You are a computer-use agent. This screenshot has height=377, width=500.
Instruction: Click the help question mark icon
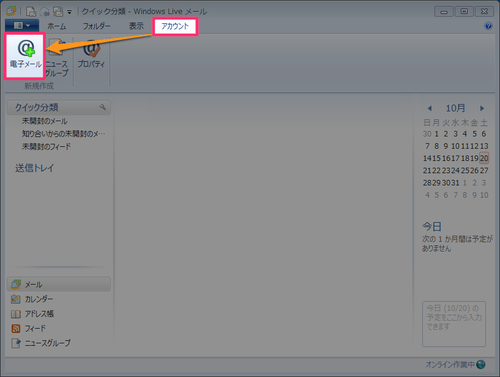click(488, 26)
